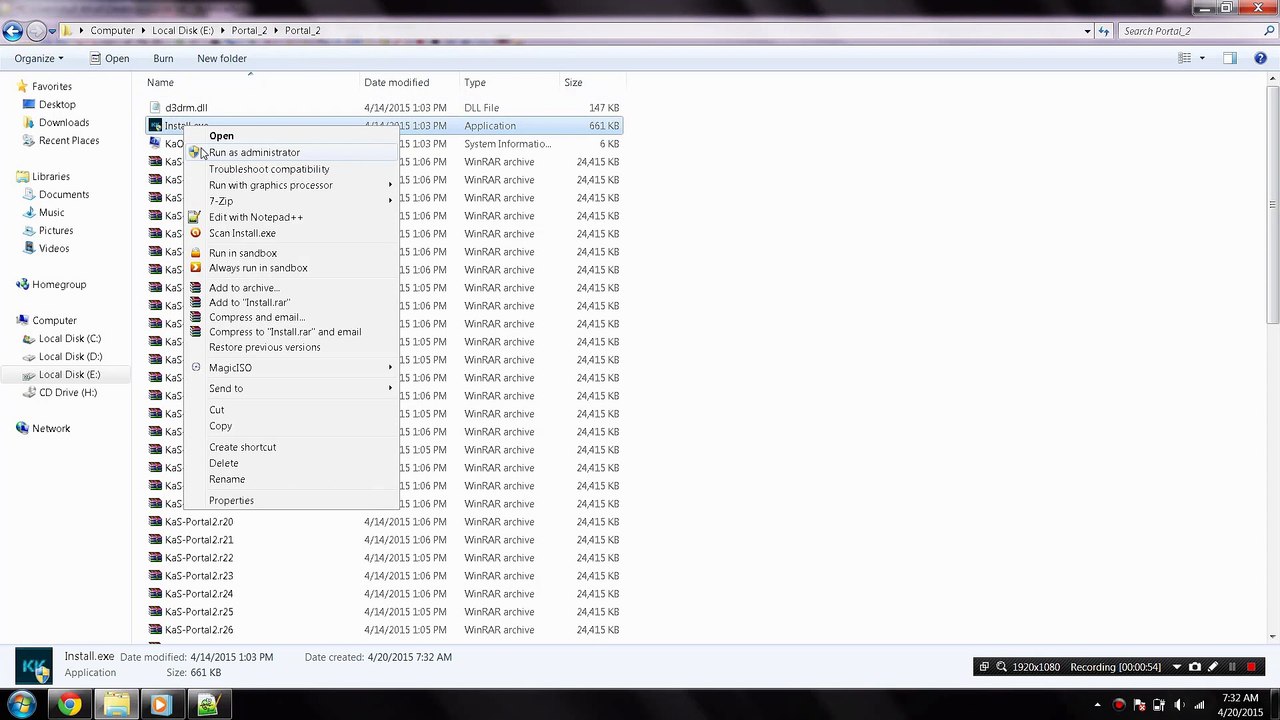Open recent locations dropdown beside forward arrow

point(52,31)
